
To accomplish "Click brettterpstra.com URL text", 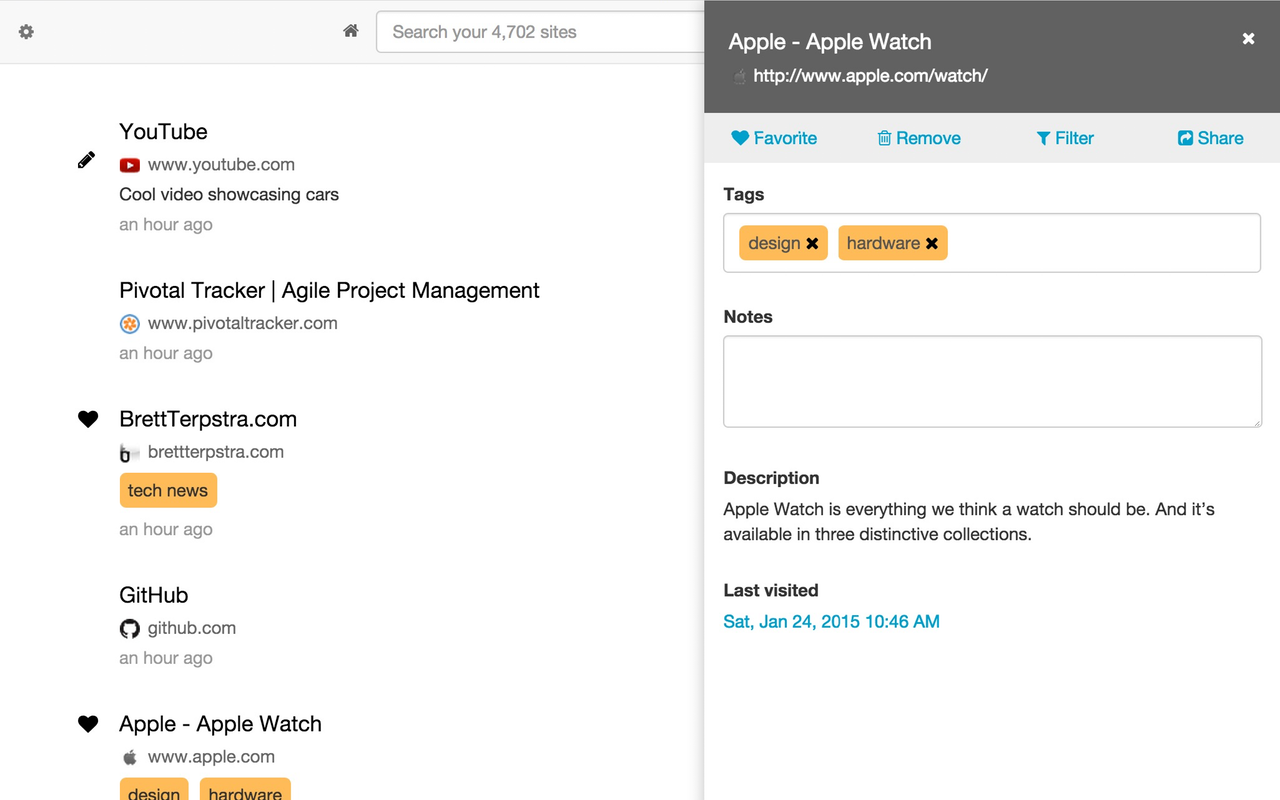I will coord(216,452).
